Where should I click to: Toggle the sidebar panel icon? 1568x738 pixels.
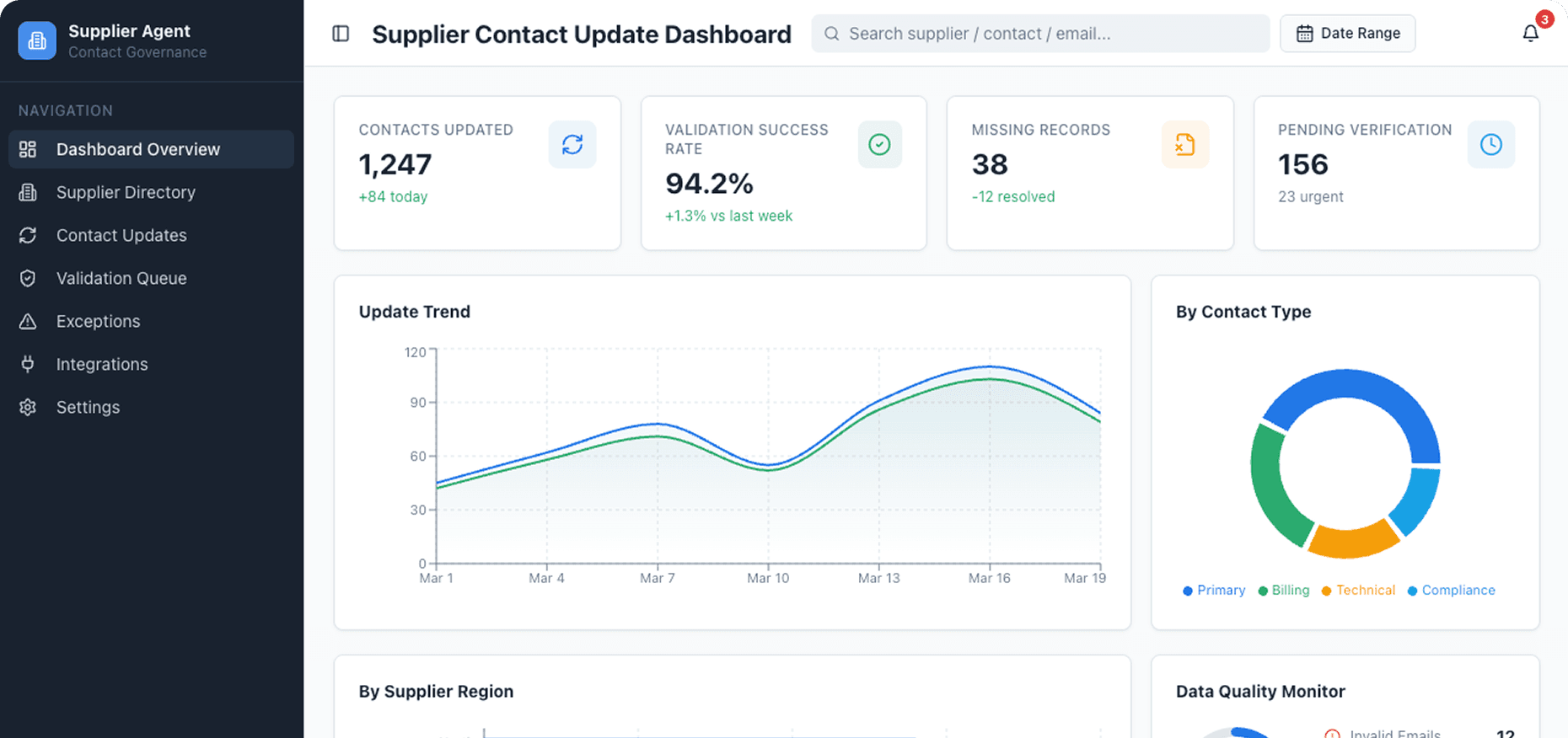coord(341,34)
